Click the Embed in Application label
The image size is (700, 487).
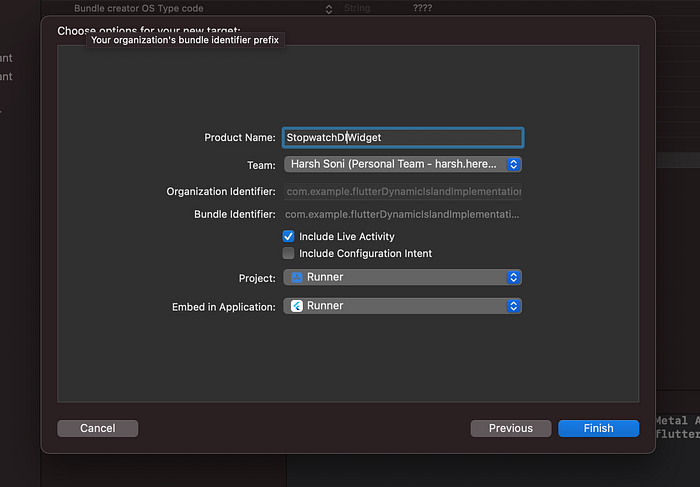(x=224, y=307)
